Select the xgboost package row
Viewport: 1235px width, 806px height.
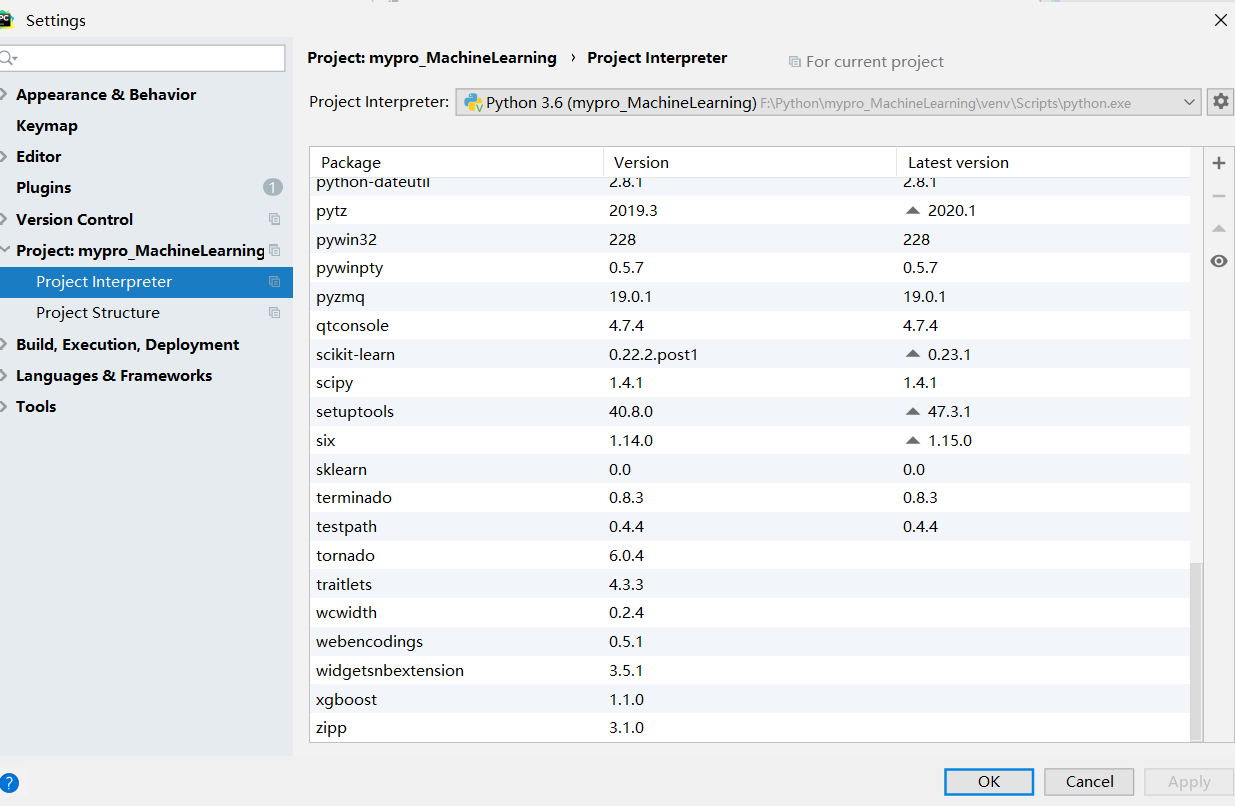click(750, 700)
